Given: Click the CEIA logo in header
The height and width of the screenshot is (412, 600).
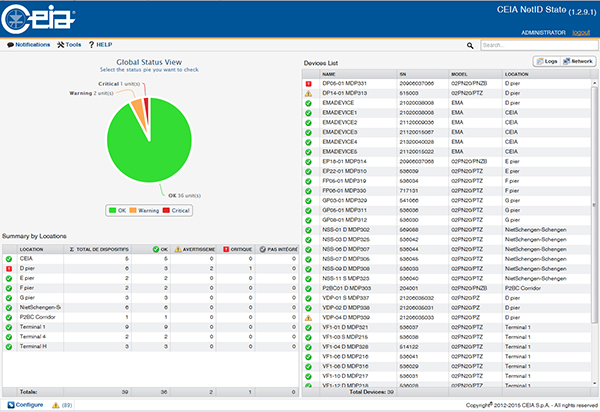Looking at the screenshot, I should tap(38, 19).
